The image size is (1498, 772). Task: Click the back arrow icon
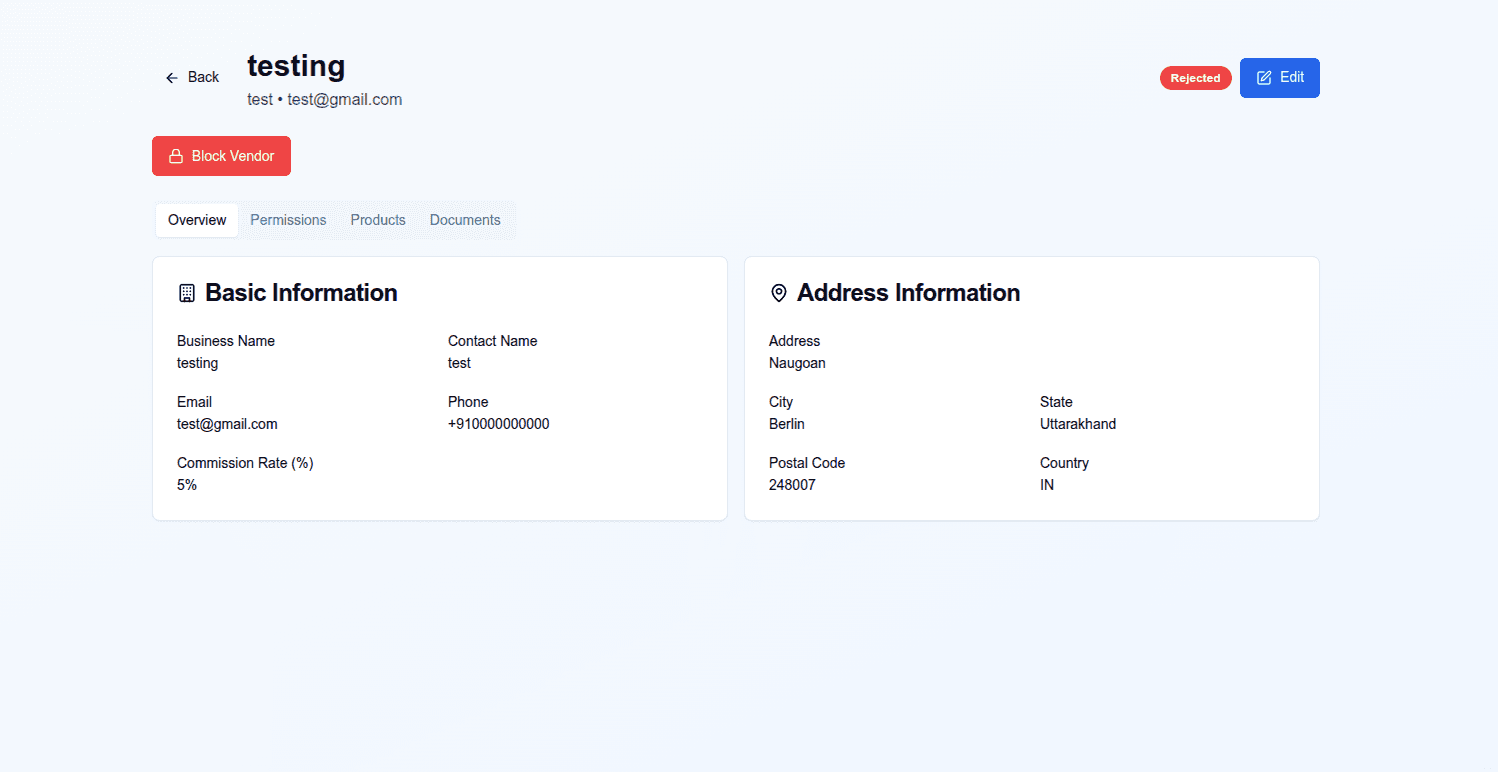[x=172, y=78]
